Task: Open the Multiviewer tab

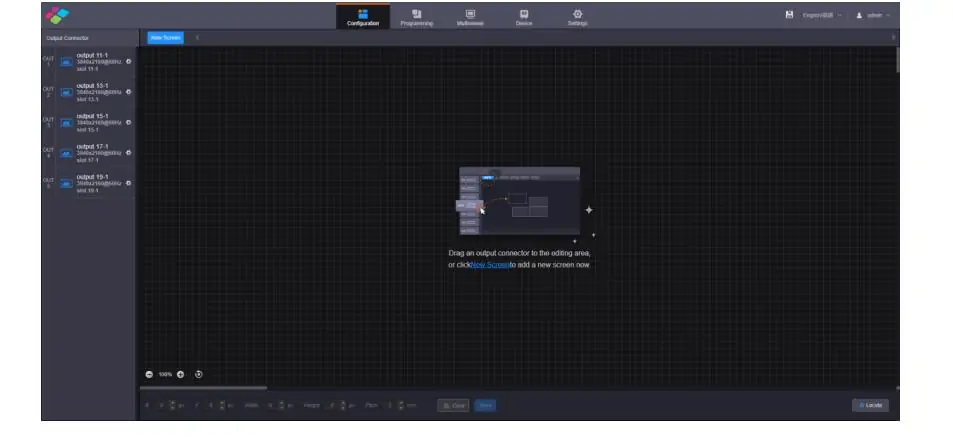Action: pos(470,17)
